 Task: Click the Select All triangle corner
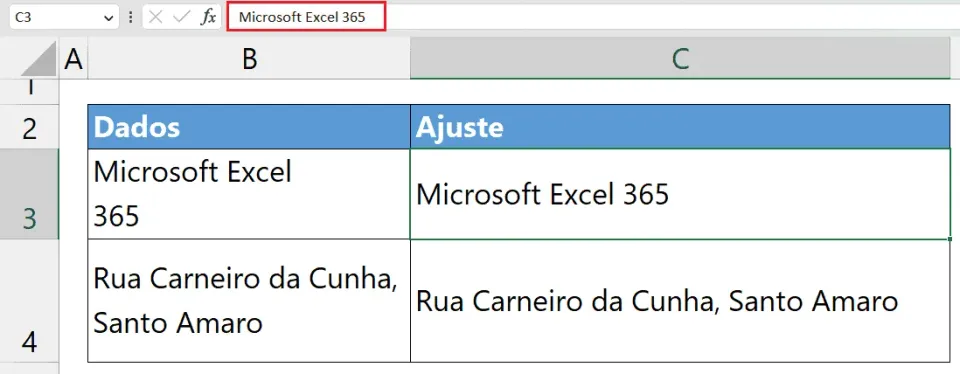(42, 61)
